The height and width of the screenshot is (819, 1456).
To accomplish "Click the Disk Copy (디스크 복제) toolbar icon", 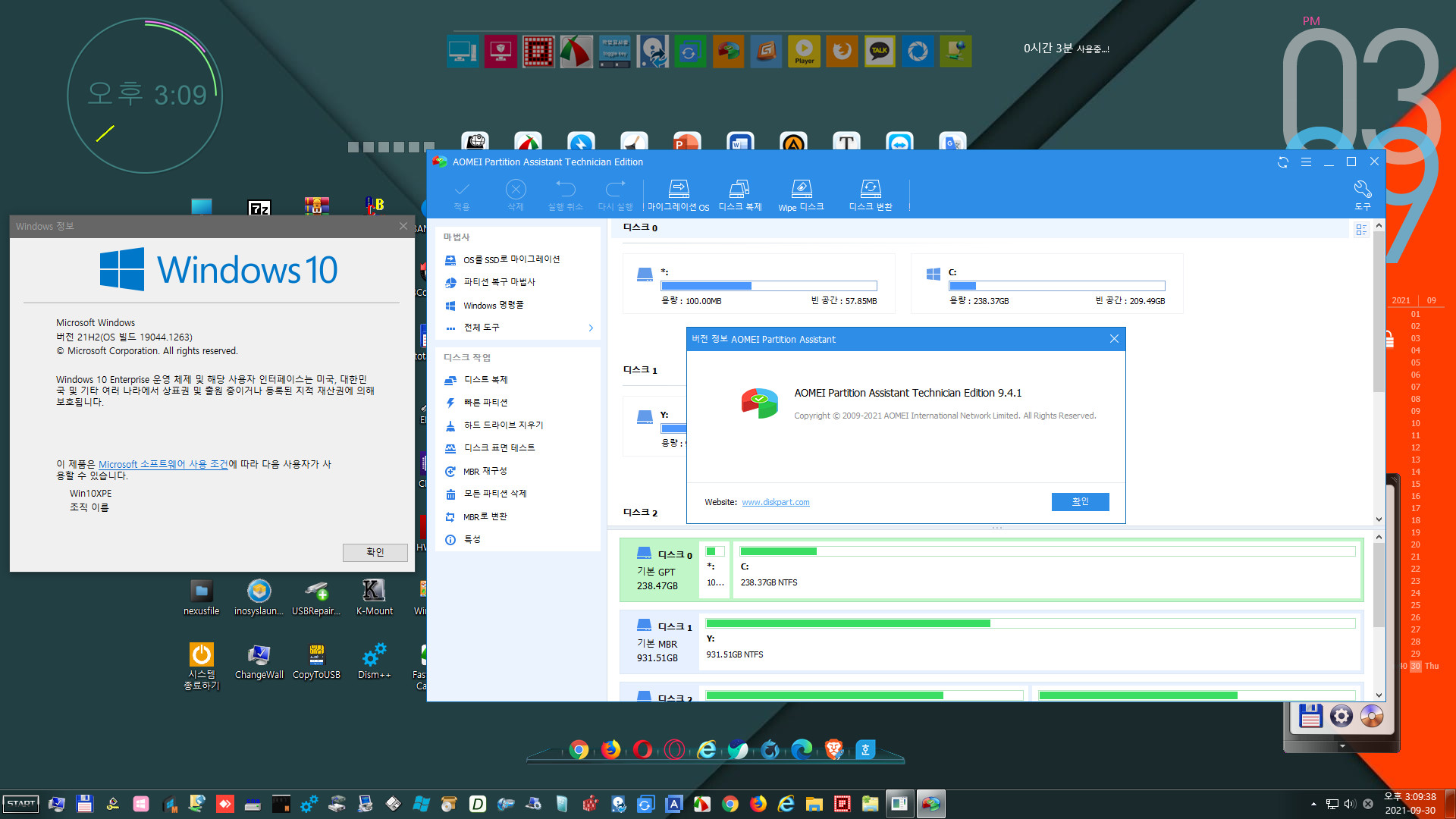I will (x=739, y=196).
